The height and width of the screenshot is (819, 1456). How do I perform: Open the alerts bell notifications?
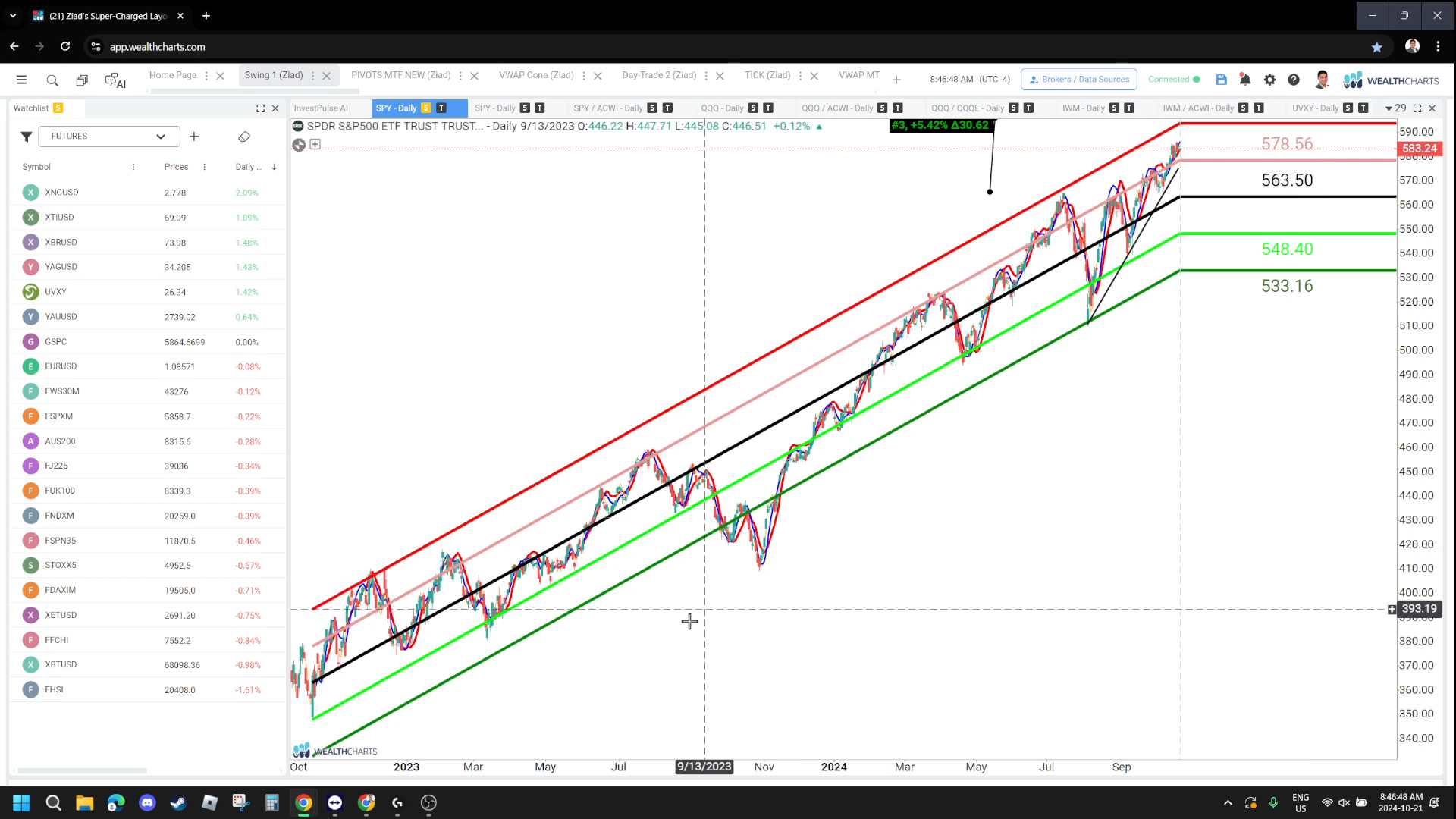tap(1244, 79)
